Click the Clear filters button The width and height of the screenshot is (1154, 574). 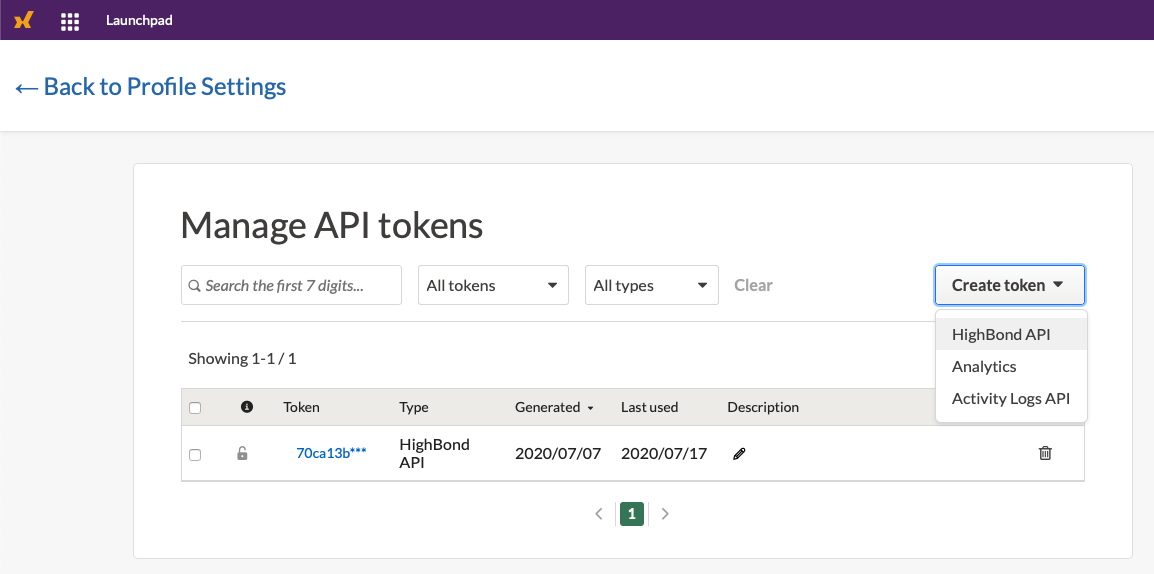[x=753, y=285]
